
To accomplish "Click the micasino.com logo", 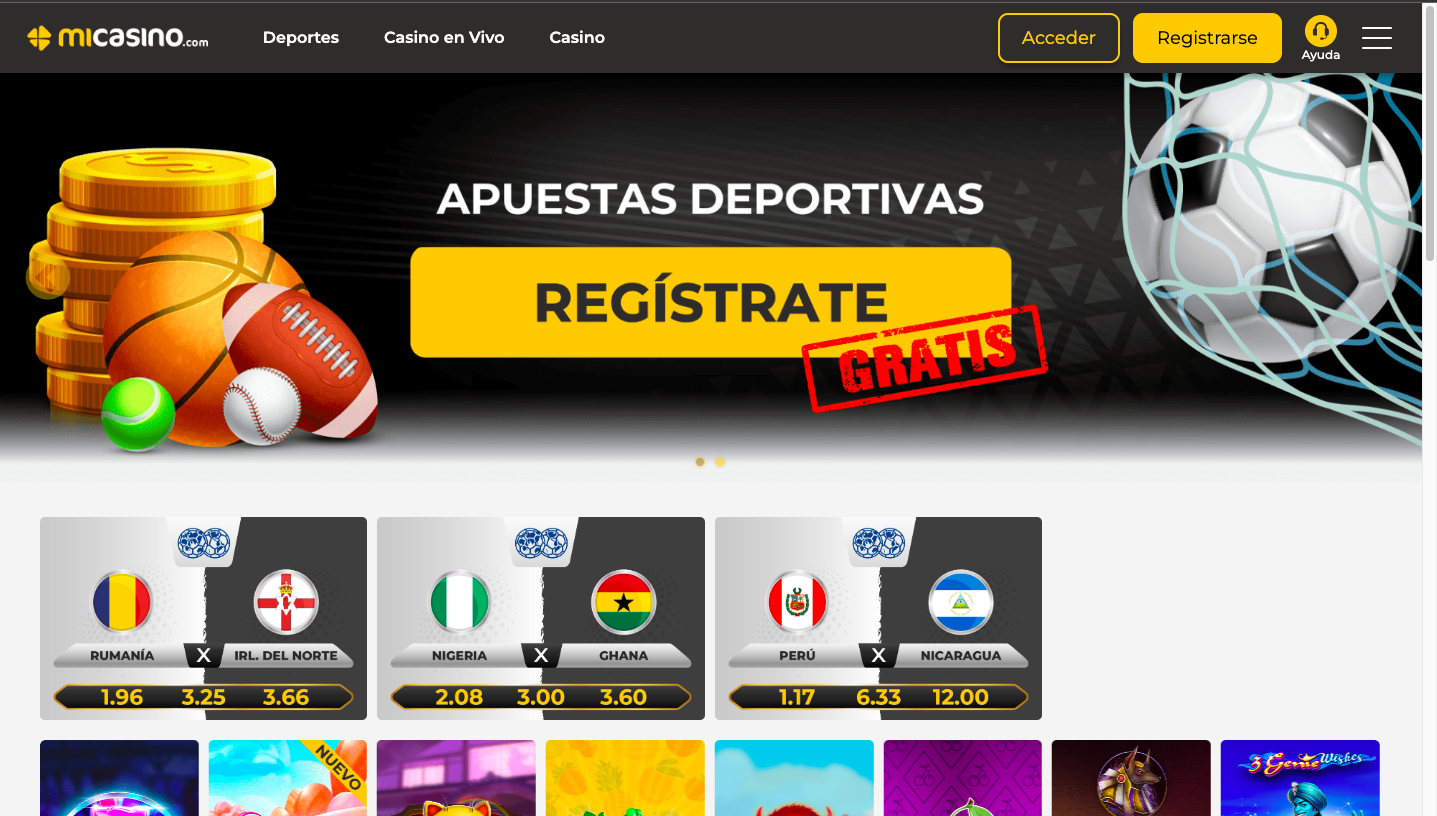I will (x=117, y=38).
